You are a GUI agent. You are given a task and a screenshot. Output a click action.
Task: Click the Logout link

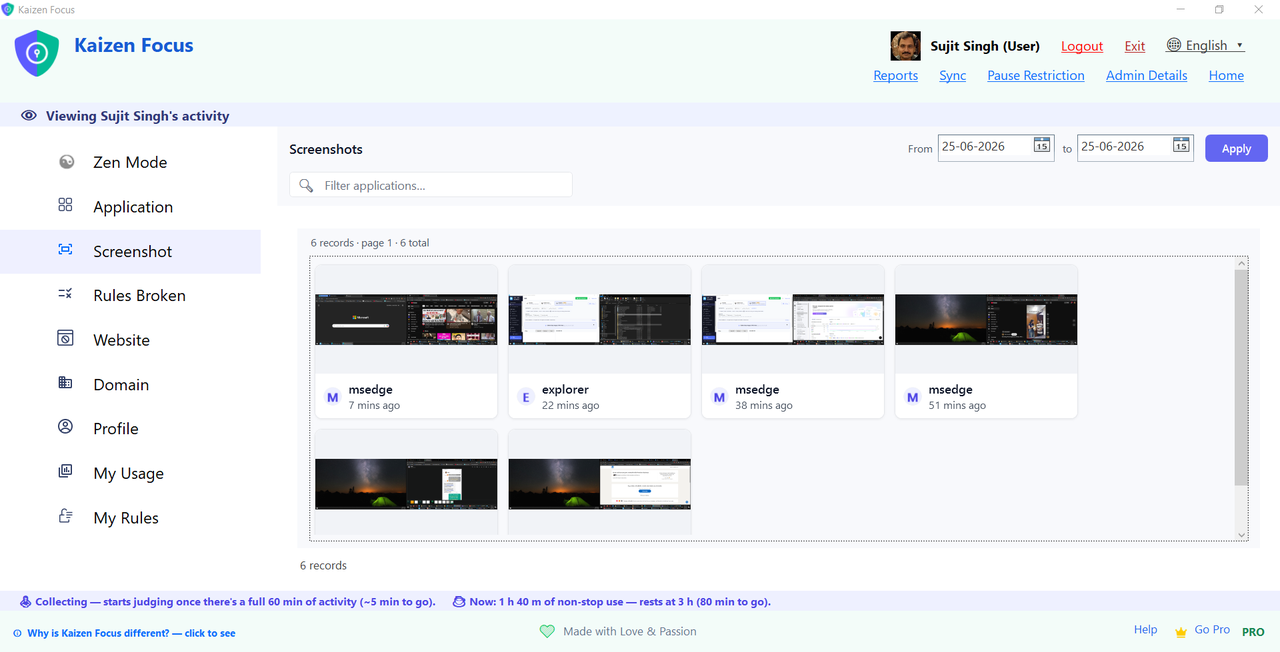[x=1082, y=46]
